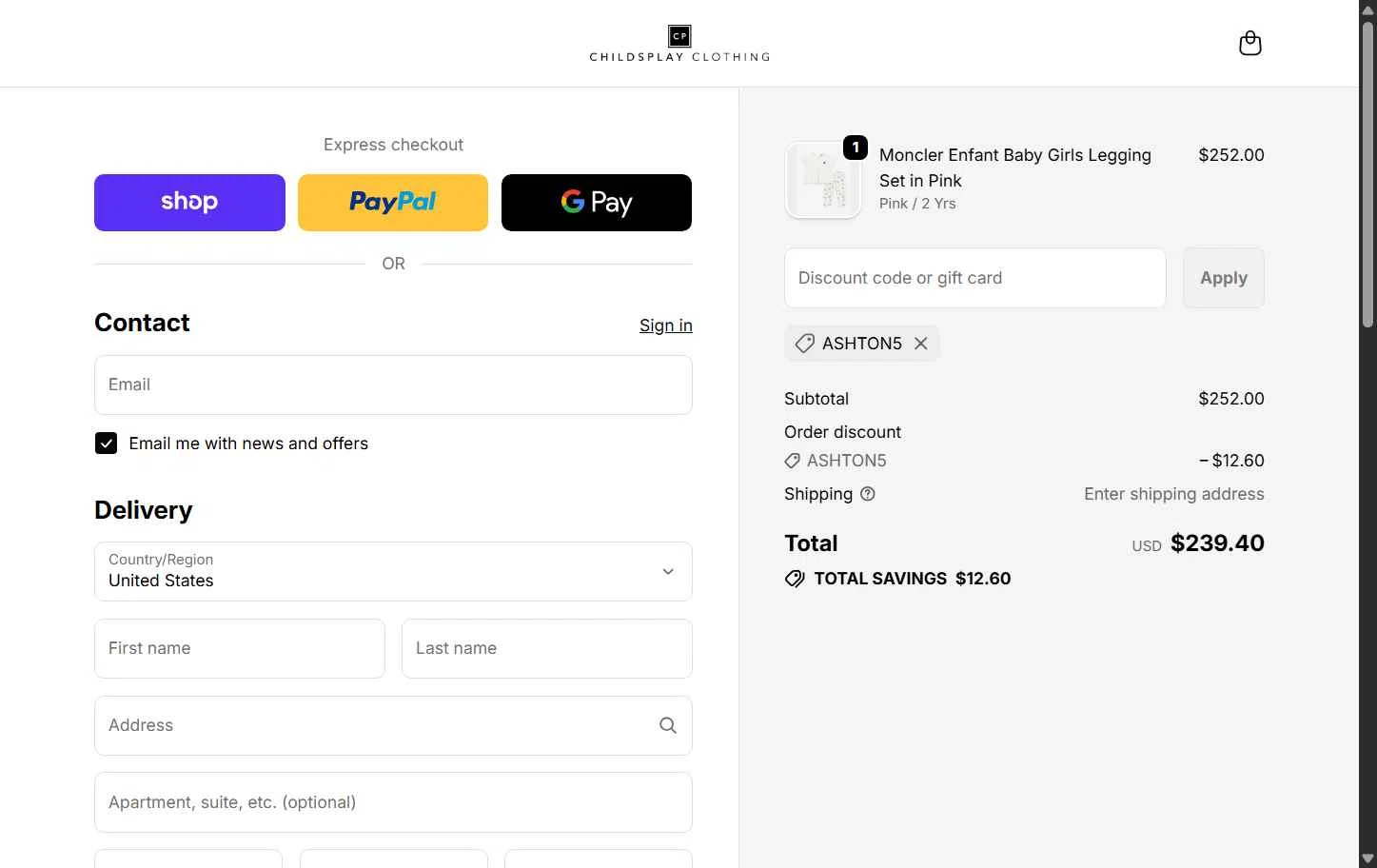The height and width of the screenshot is (868, 1377).
Task: Pay with Shop Pay express button
Action: coord(189,203)
